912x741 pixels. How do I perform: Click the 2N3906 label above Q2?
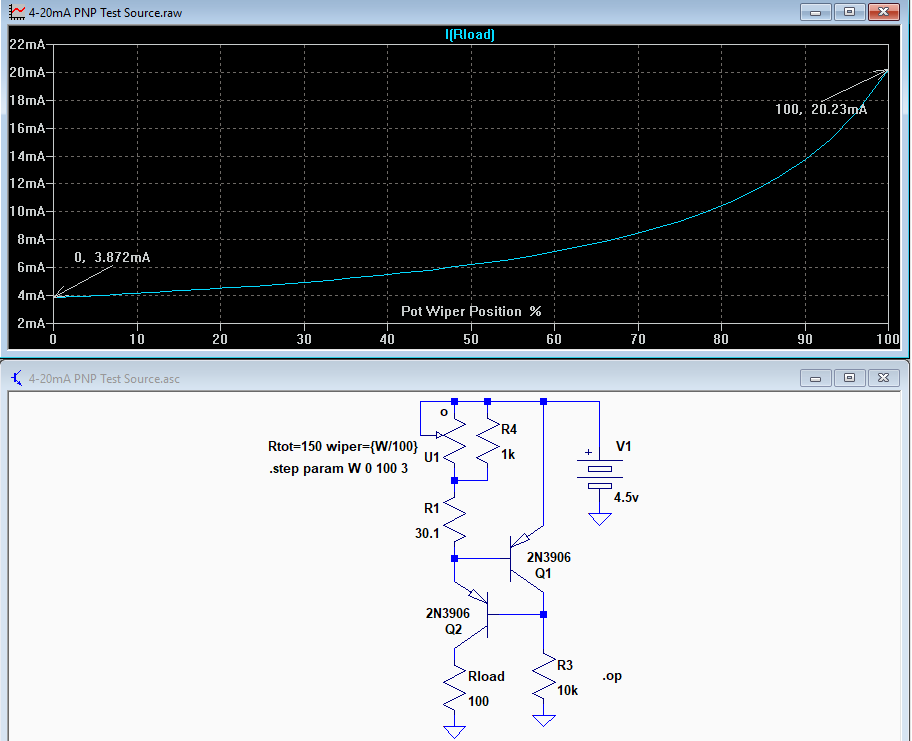(447, 613)
